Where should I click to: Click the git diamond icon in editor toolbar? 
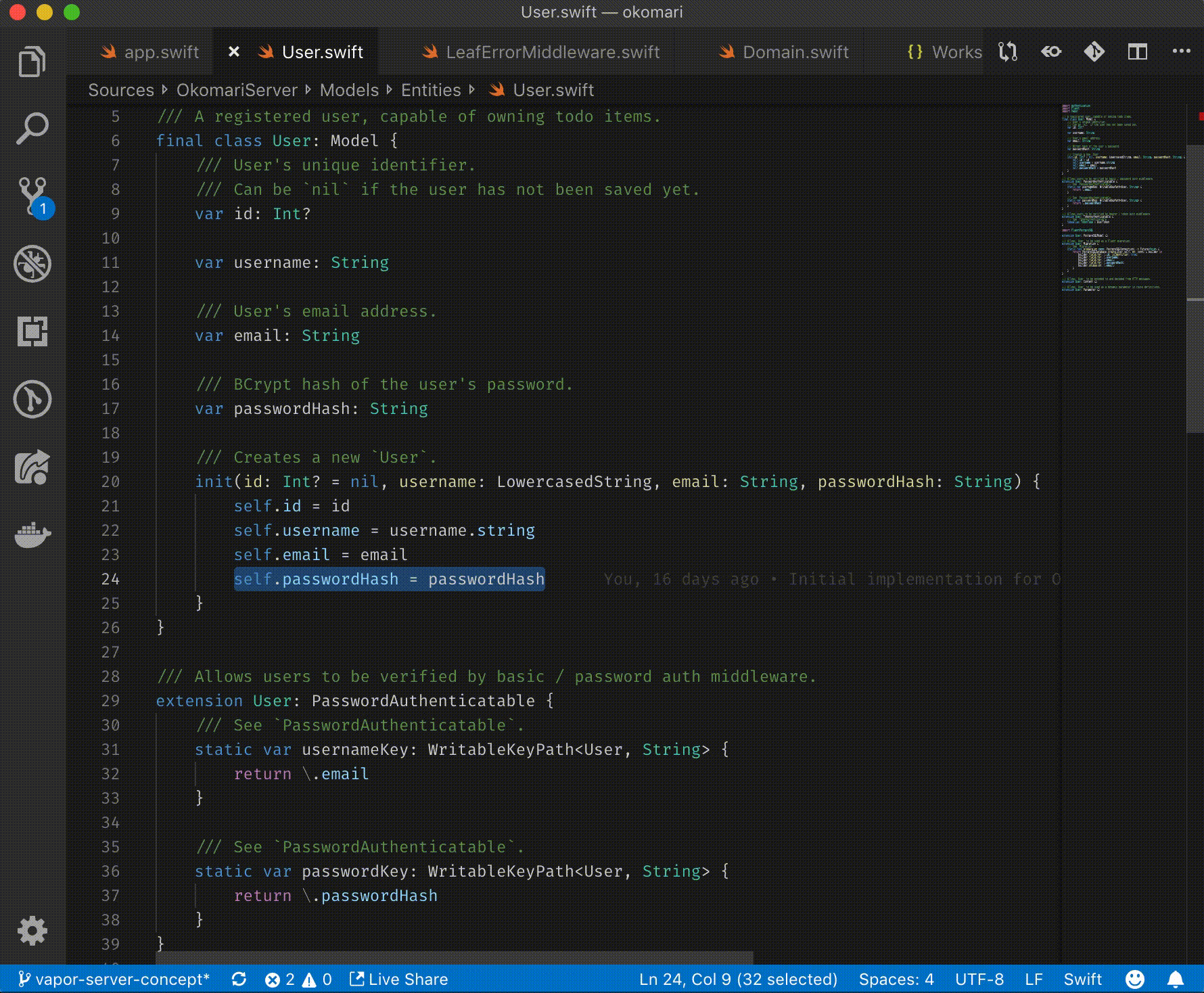(1094, 52)
